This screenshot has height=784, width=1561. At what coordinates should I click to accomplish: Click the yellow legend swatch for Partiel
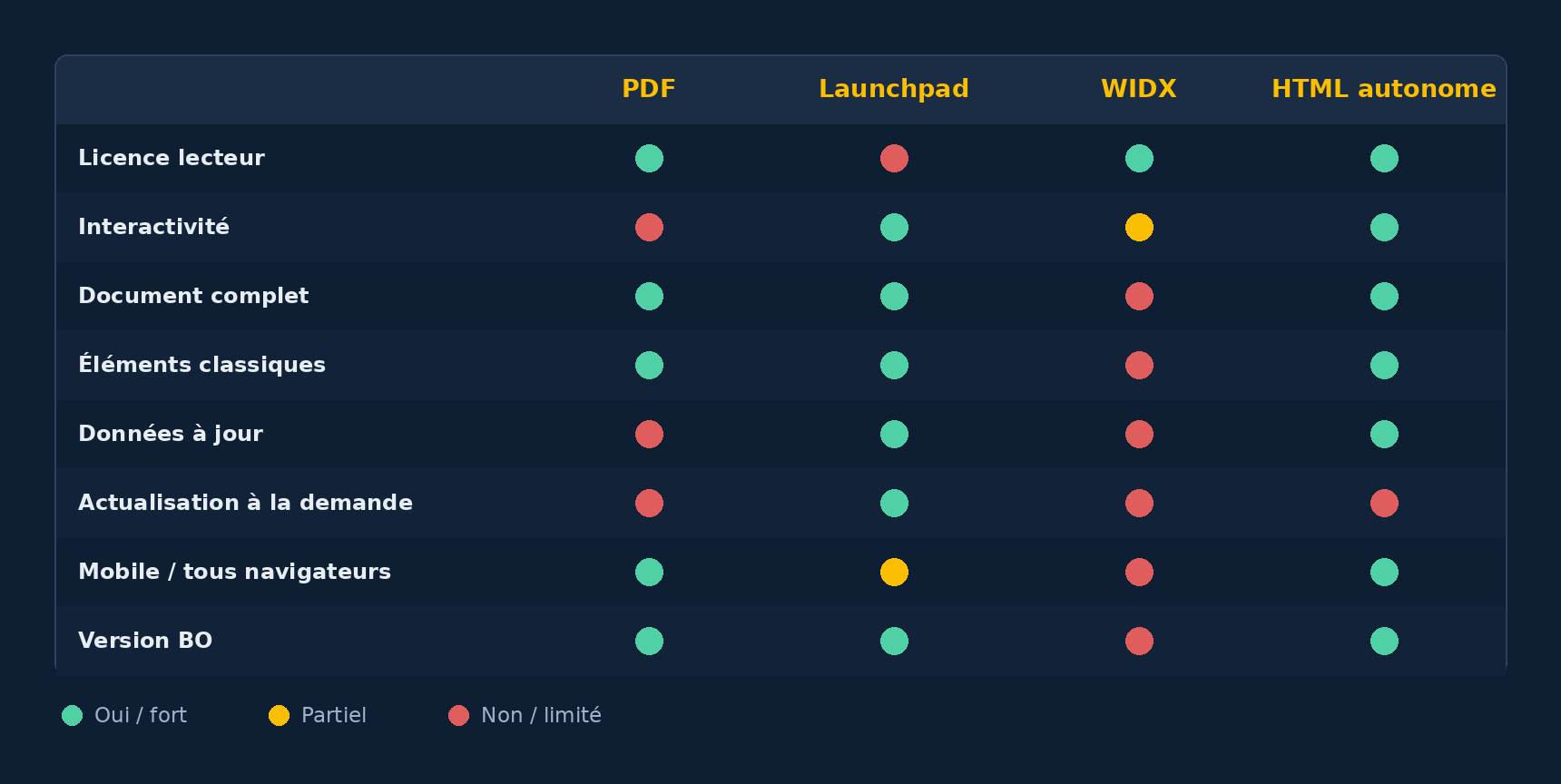point(279,716)
